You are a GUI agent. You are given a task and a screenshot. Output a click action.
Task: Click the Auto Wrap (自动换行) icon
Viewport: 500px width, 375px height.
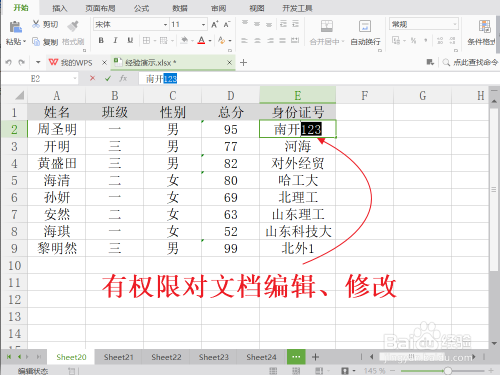tap(365, 26)
